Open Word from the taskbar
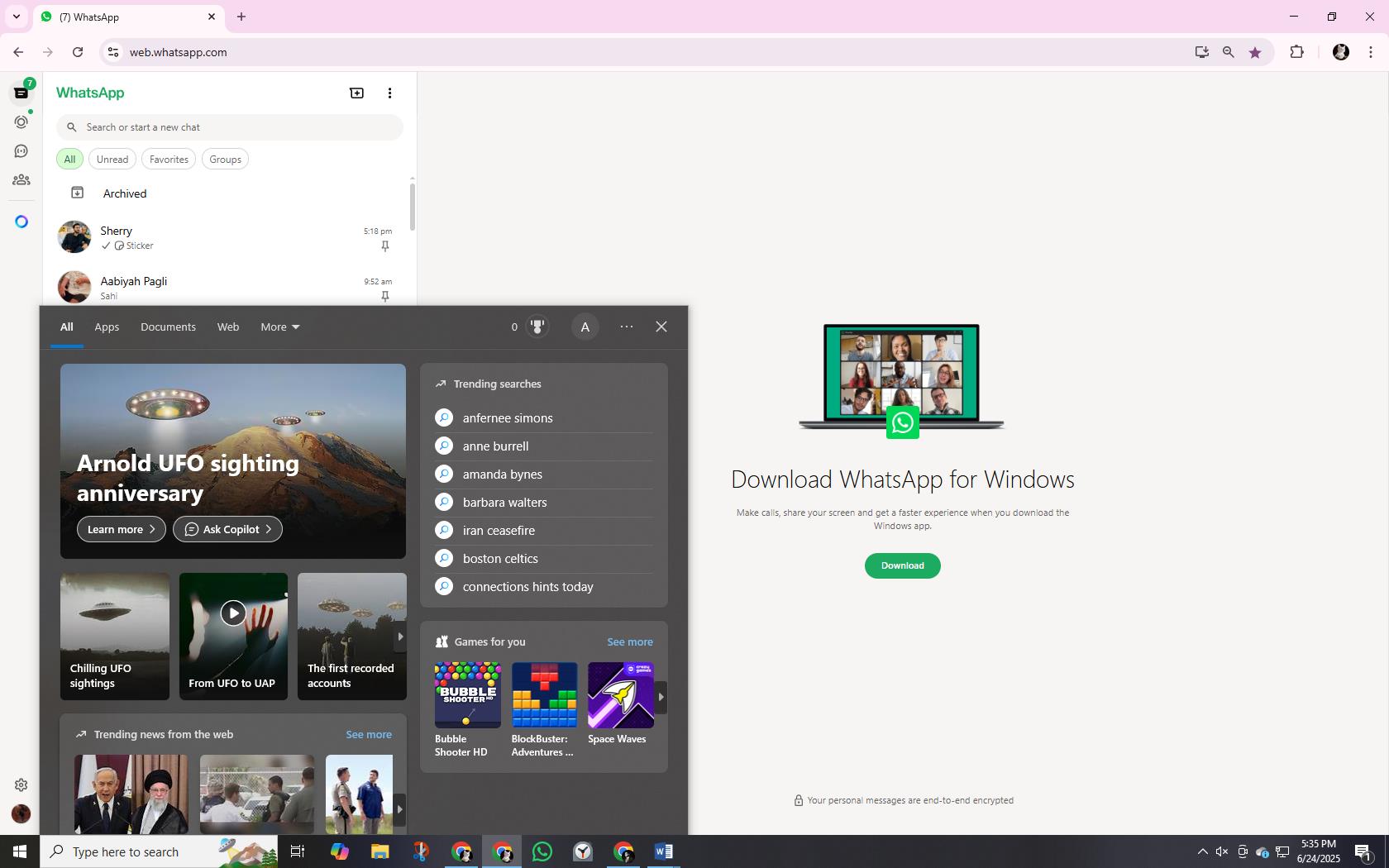The height and width of the screenshot is (868, 1389). pos(664,851)
